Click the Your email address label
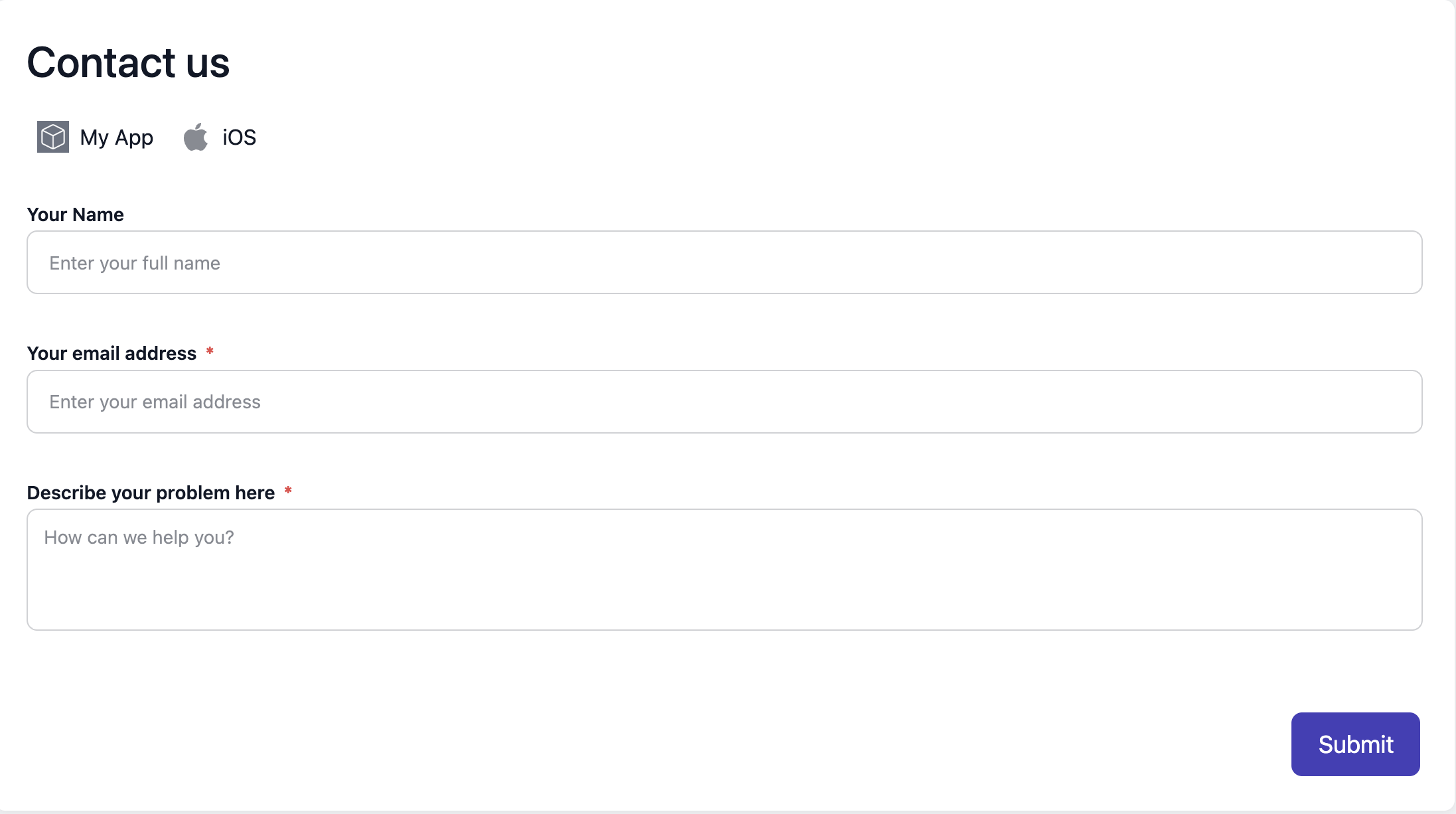Image resolution: width=1456 pixels, height=814 pixels. 112,353
